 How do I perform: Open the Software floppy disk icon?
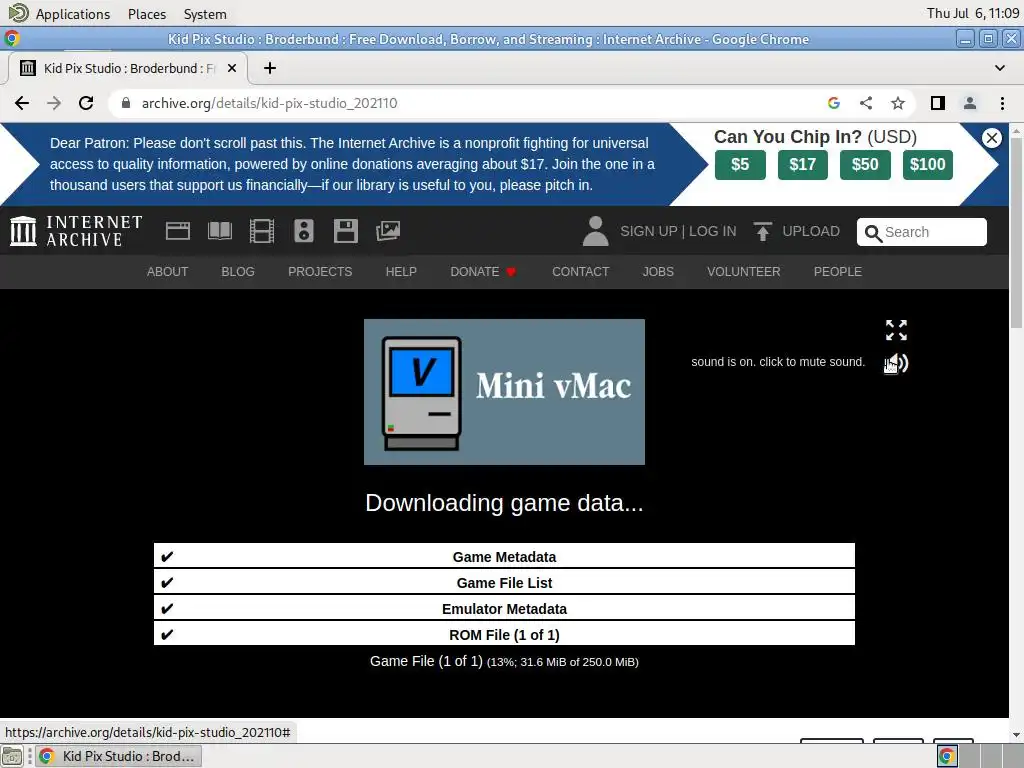coord(345,231)
